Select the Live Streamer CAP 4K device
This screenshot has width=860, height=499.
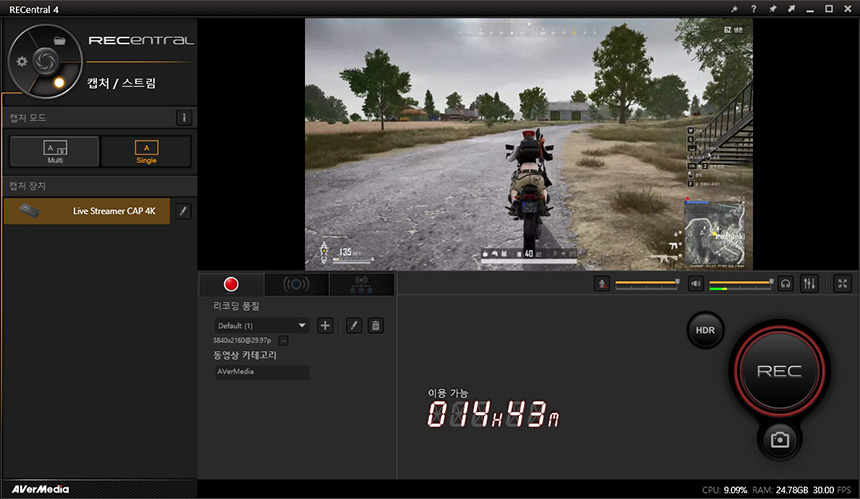coord(87,211)
